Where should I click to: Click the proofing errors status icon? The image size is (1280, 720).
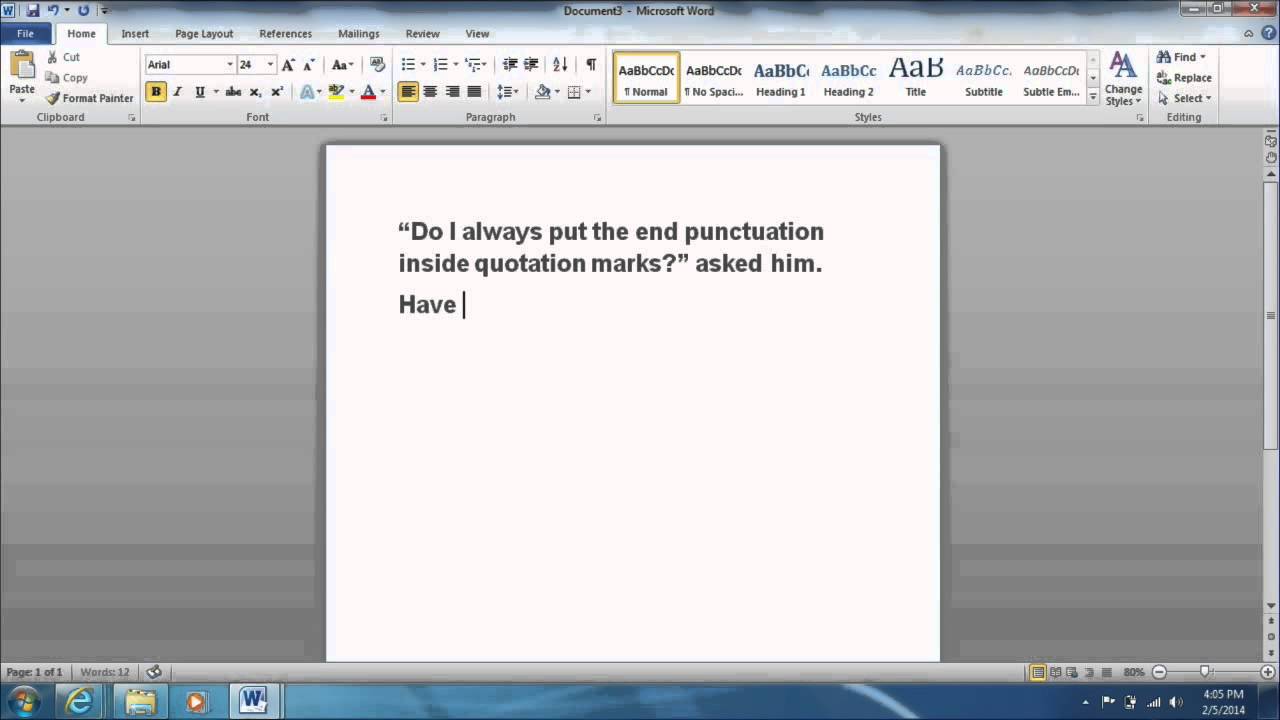[x=153, y=672]
